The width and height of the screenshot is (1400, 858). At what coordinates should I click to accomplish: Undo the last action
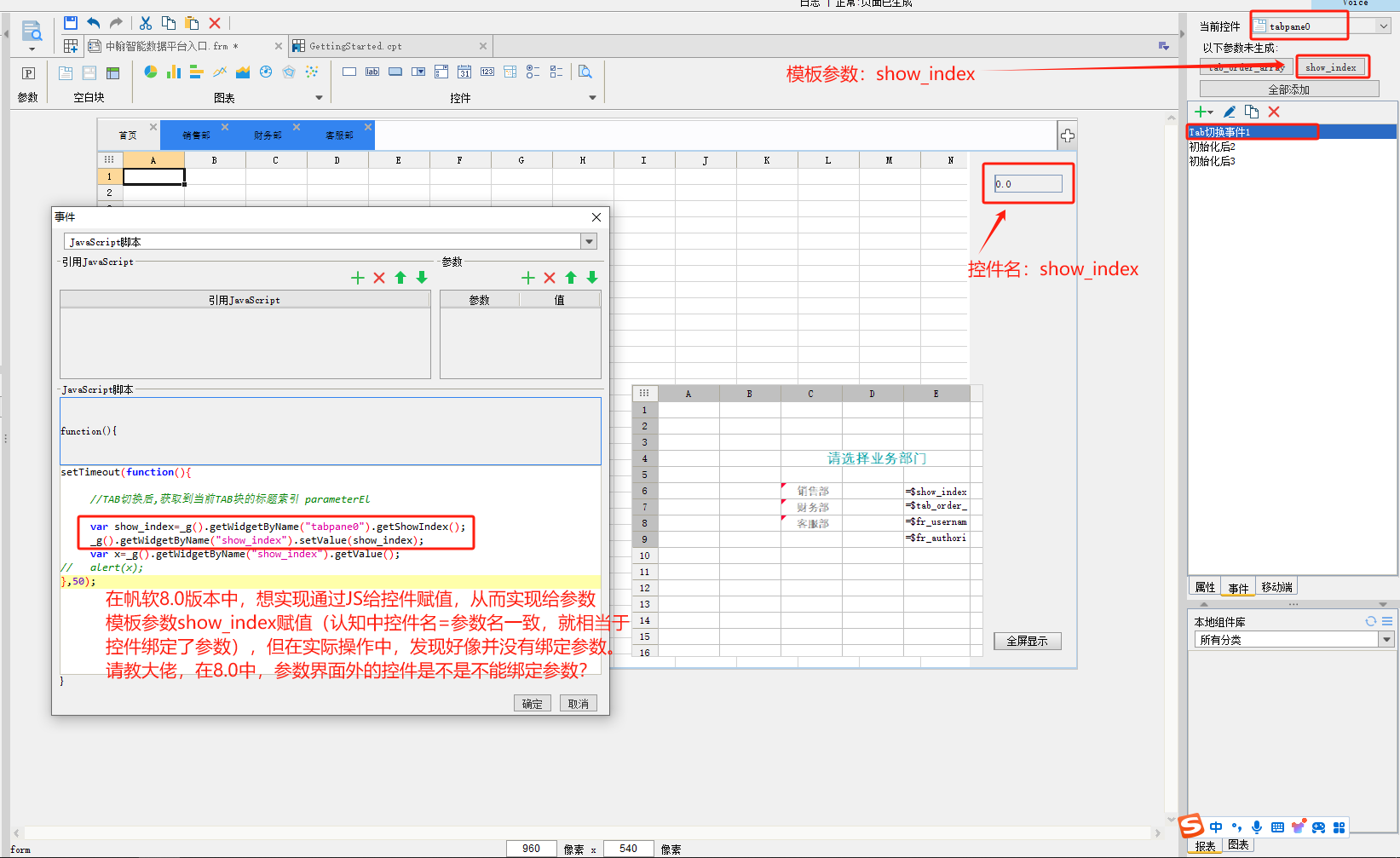tap(94, 23)
